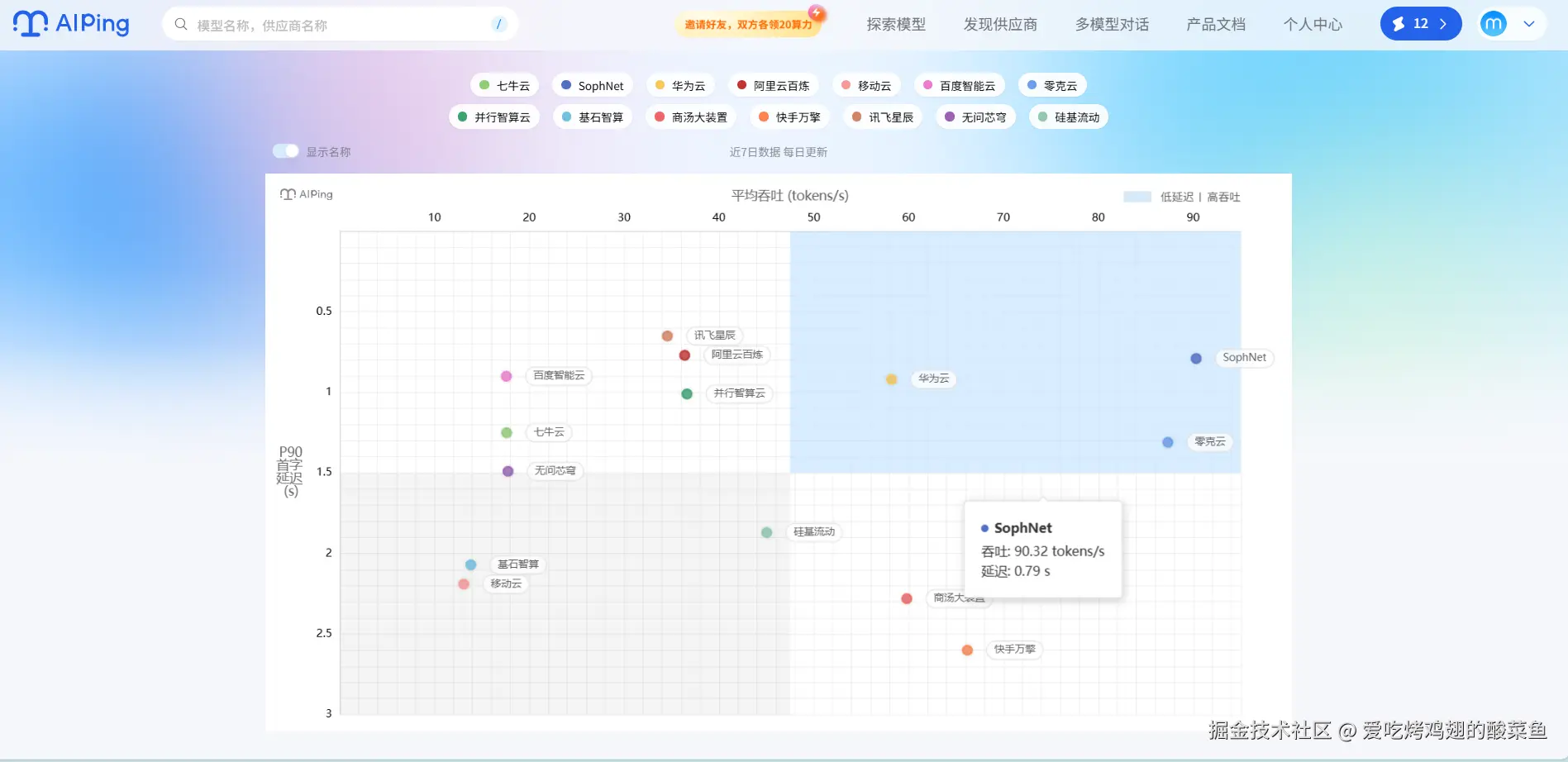Toggle the SophNet legend chip
Image resolution: width=1568 pixels, height=762 pixels.
(x=592, y=85)
